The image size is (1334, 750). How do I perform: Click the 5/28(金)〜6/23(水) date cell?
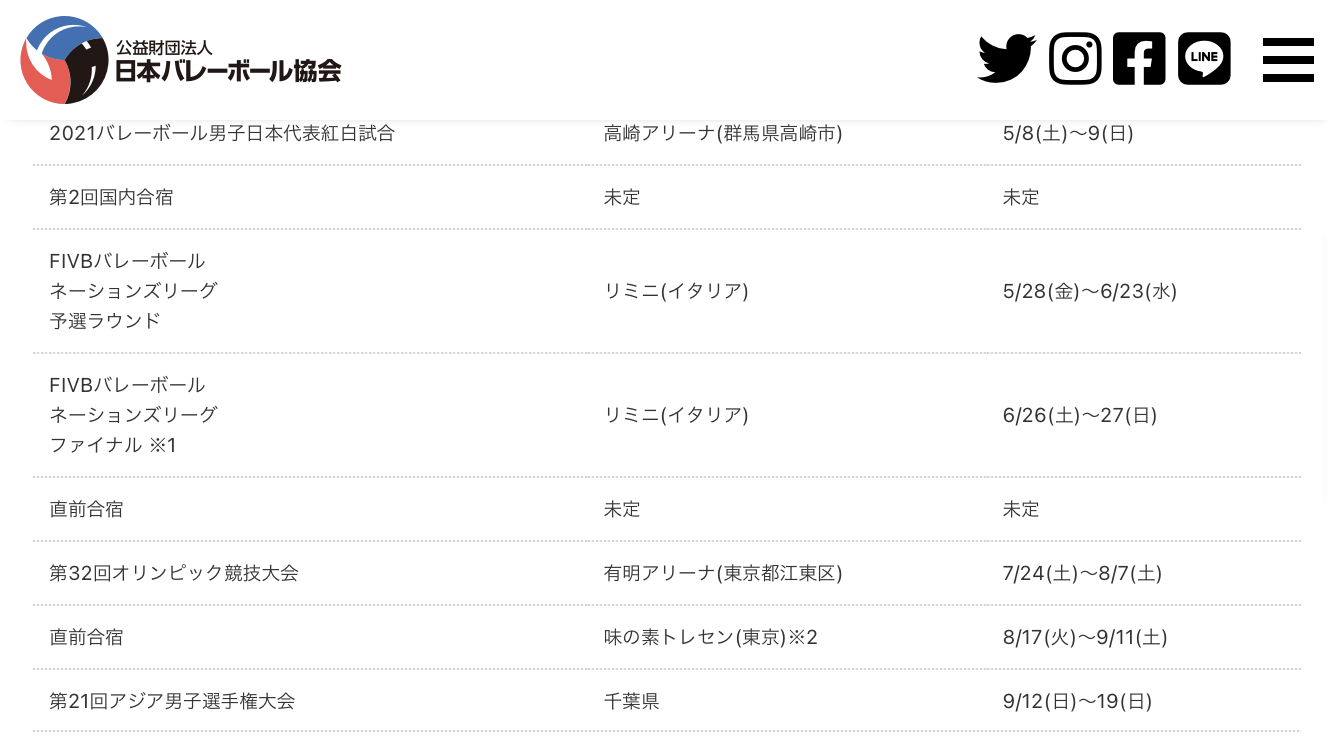pyautogui.click(x=1090, y=291)
